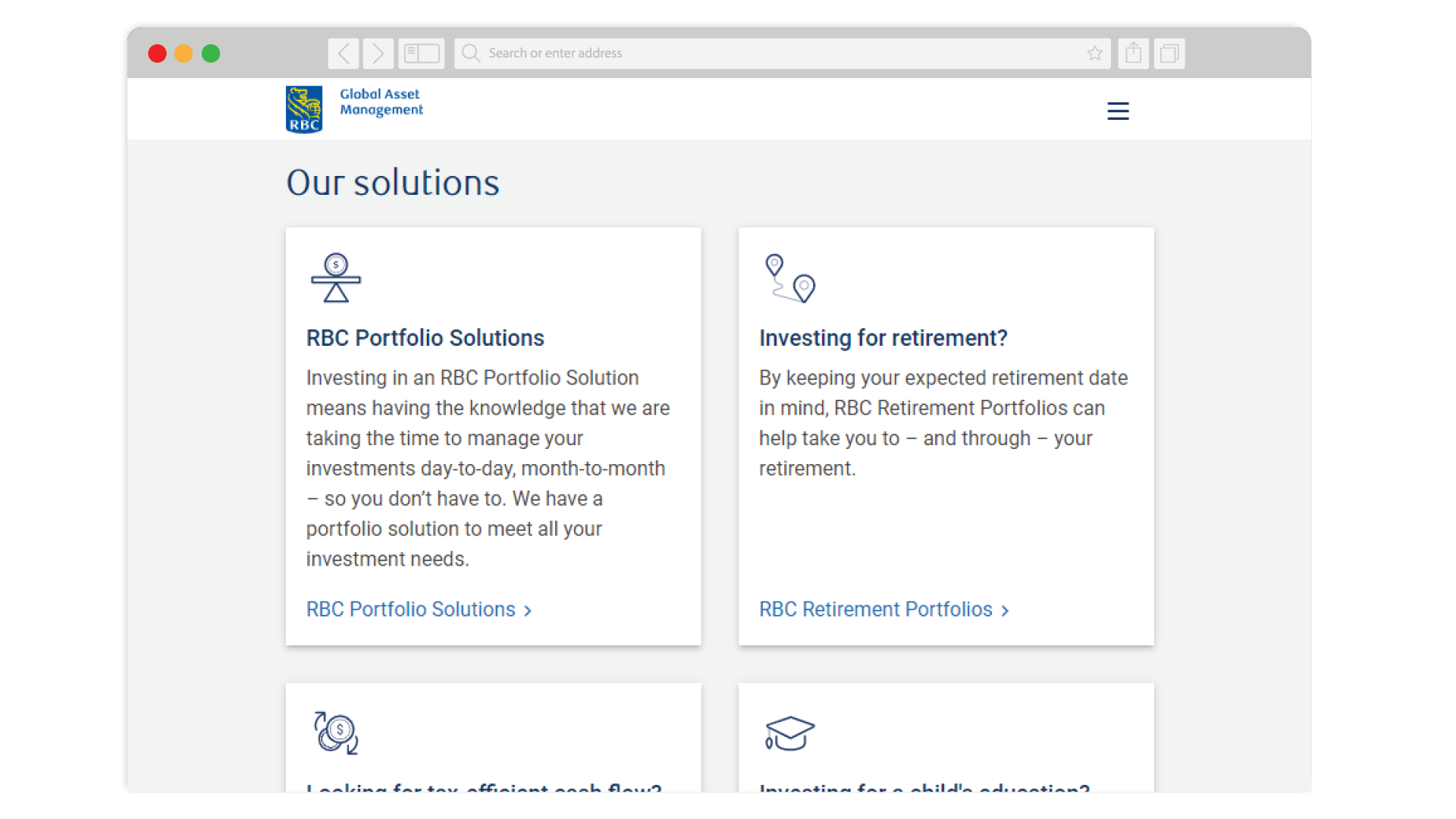
Task: Click the Our solutions page heading
Action: click(393, 183)
